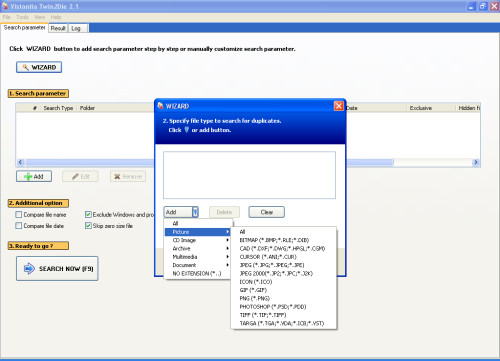Click the Delete button in the wizard
This screenshot has width=500, height=361.
tap(224, 212)
